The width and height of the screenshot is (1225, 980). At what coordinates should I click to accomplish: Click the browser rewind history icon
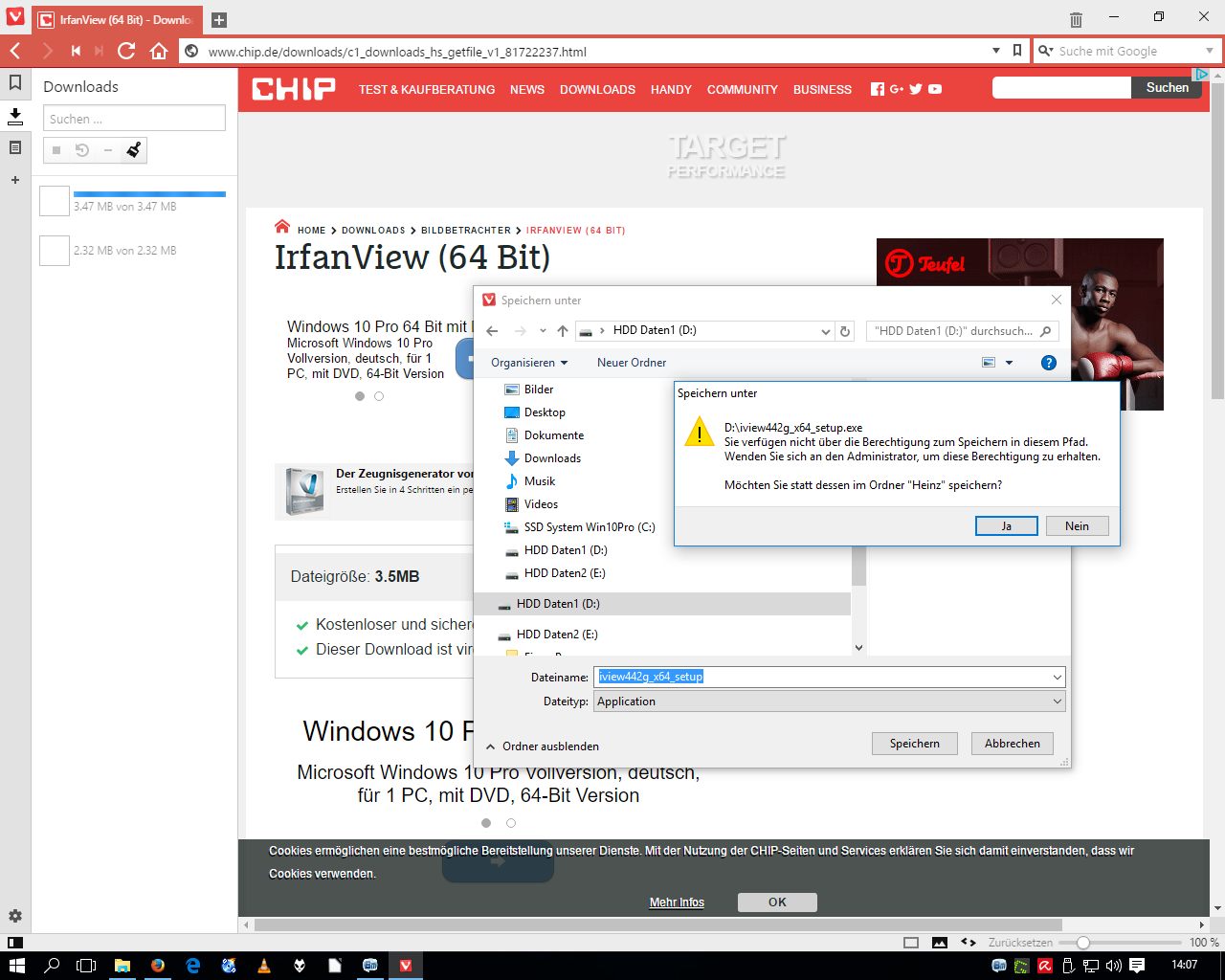click(76, 51)
